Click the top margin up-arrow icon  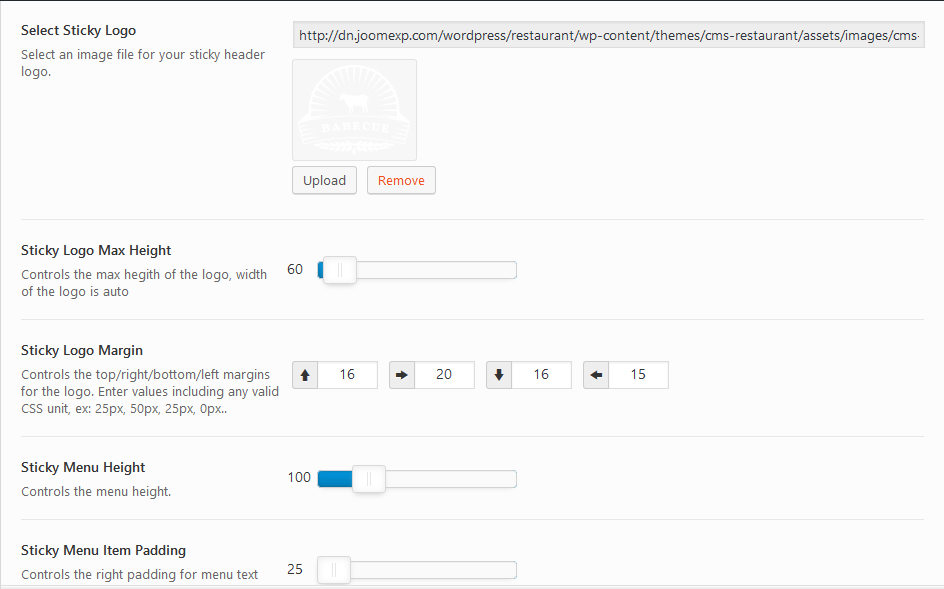[x=305, y=375]
